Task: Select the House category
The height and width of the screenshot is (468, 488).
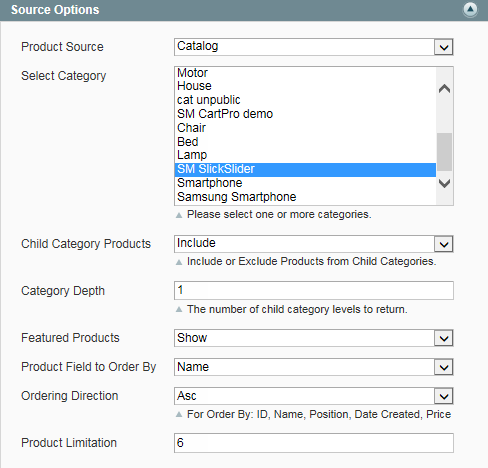Action: coord(305,86)
